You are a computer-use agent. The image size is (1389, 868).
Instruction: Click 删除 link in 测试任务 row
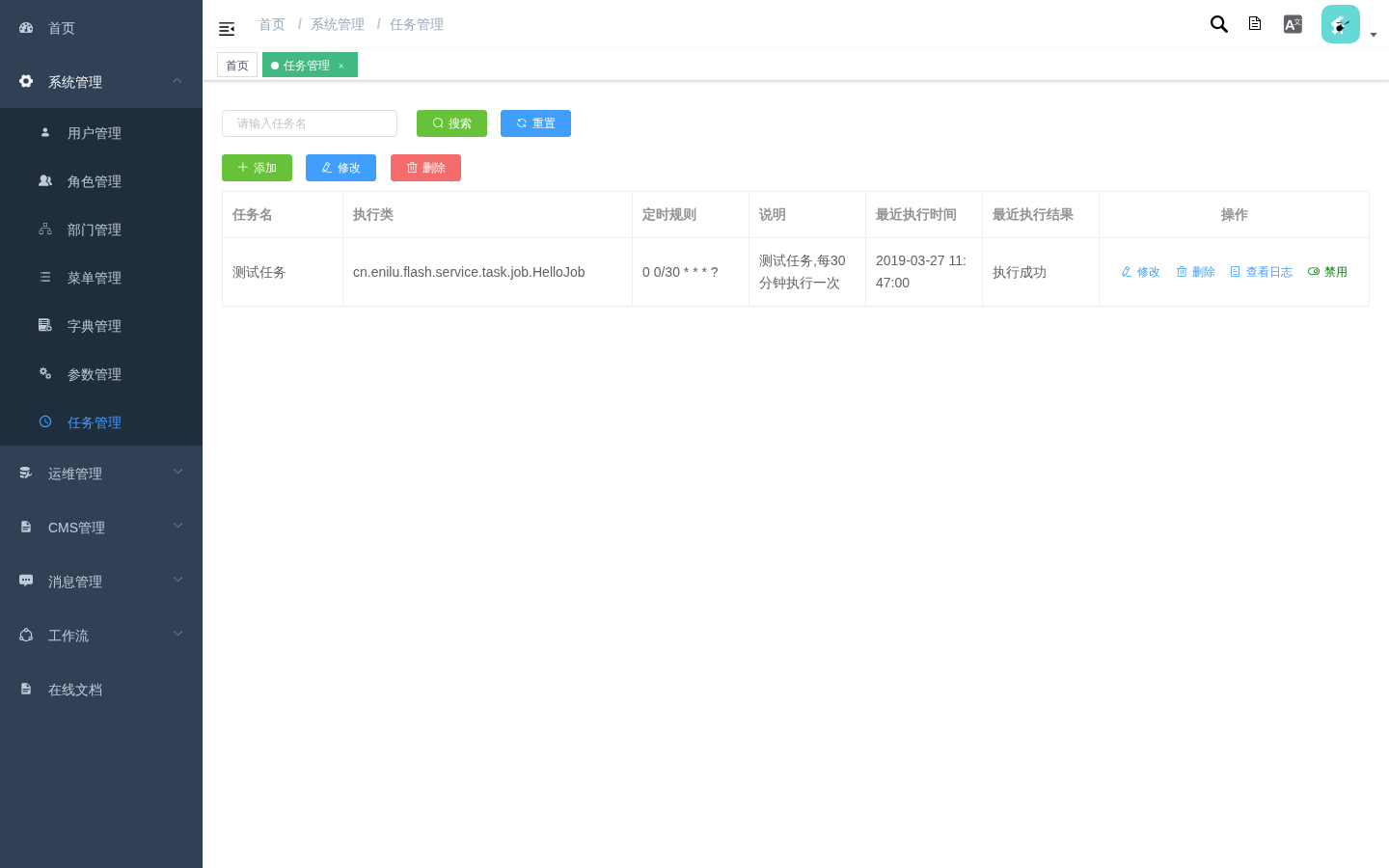tap(1196, 272)
